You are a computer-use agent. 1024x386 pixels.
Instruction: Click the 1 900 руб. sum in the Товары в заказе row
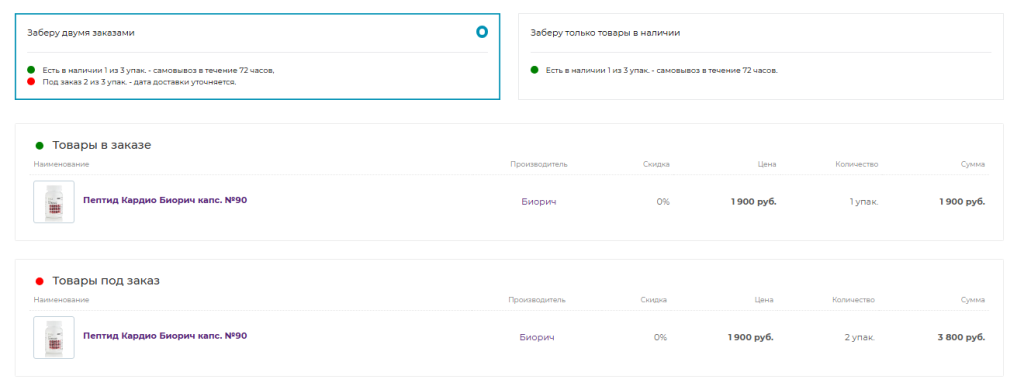961,202
